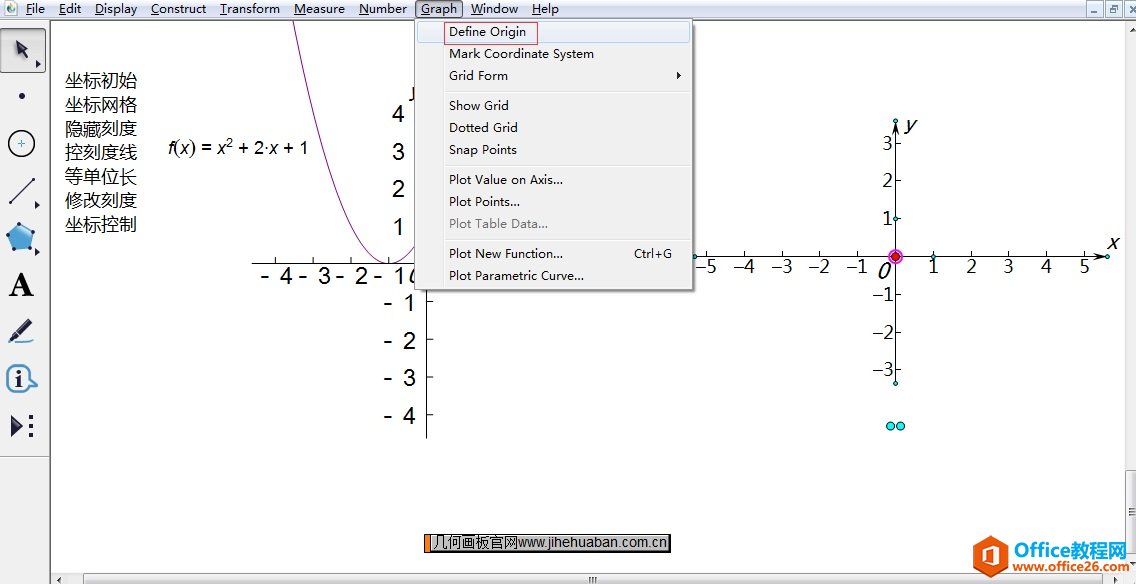1136x584 pixels.
Task: Select the function f(x) = x² + 2·x + 1
Action: point(238,148)
